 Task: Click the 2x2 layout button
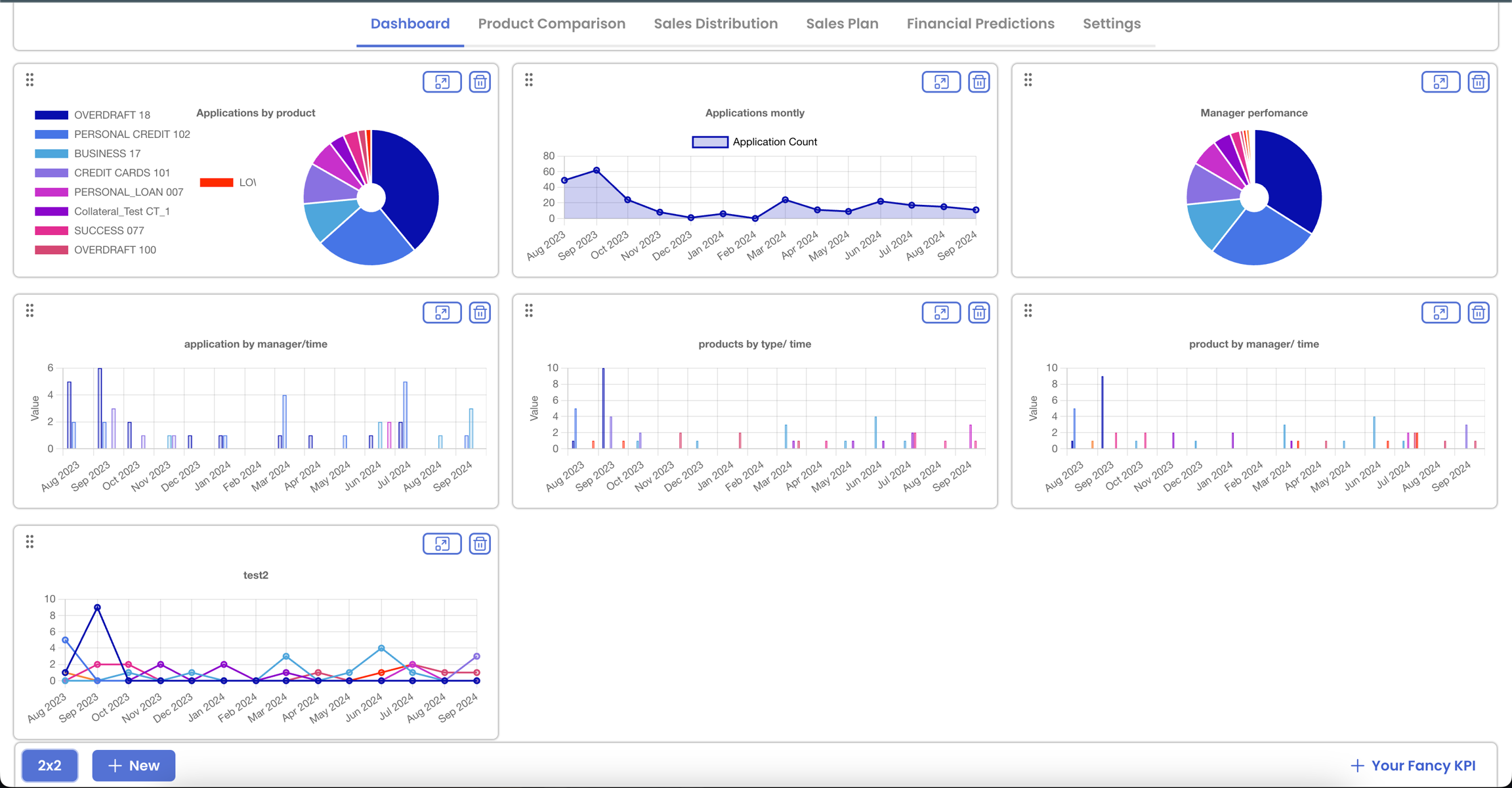50,765
